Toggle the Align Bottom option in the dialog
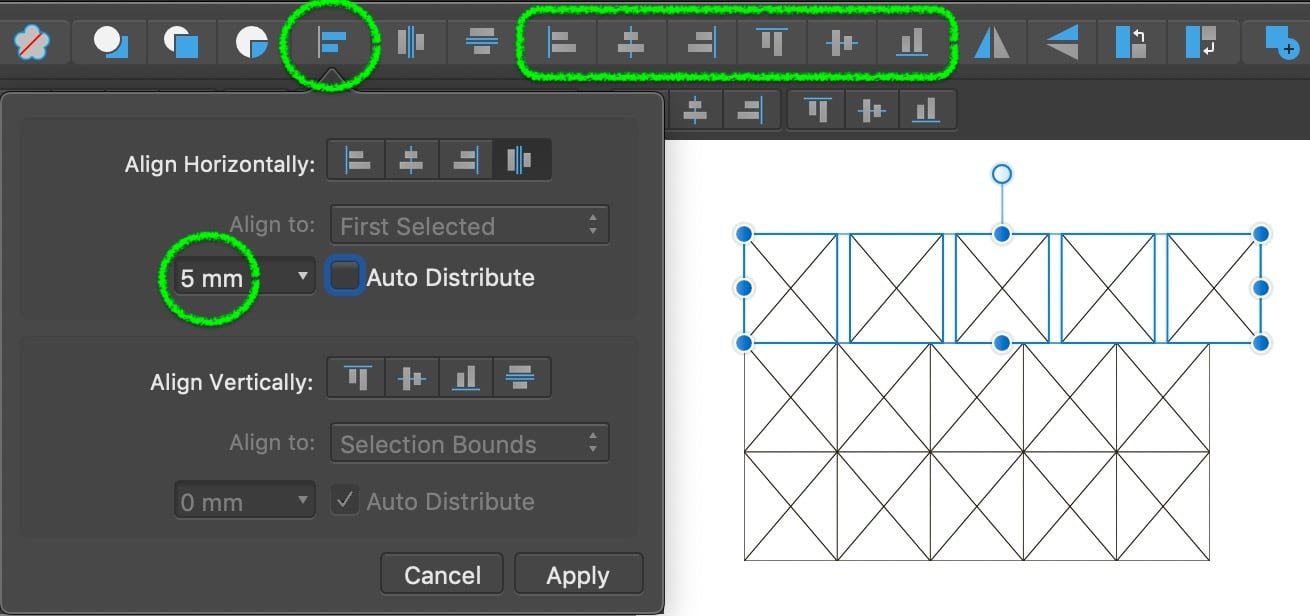This screenshot has height=616, width=1310. 466,377
